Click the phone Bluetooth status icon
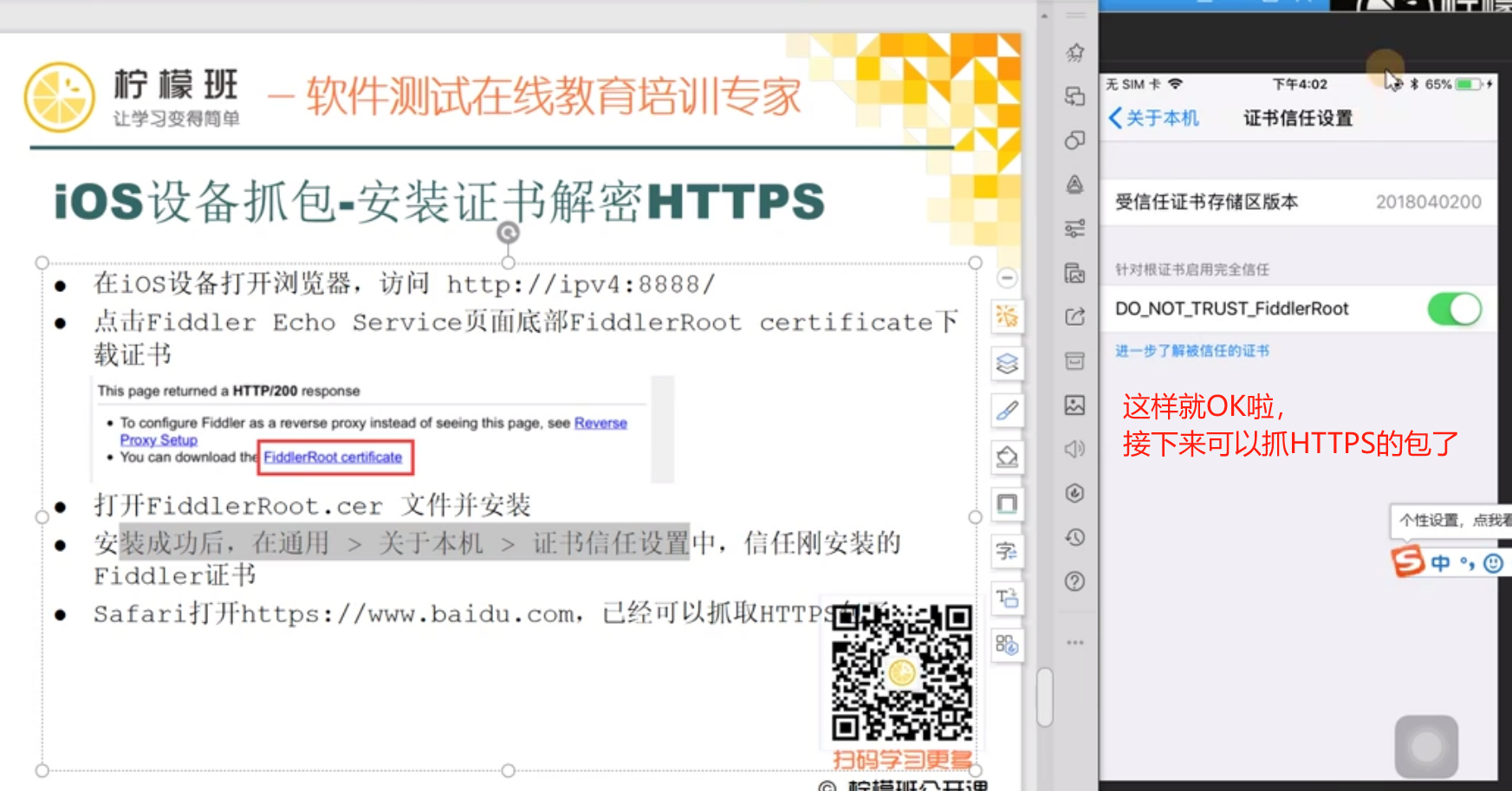This screenshot has height=791, width=1512. (1414, 84)
